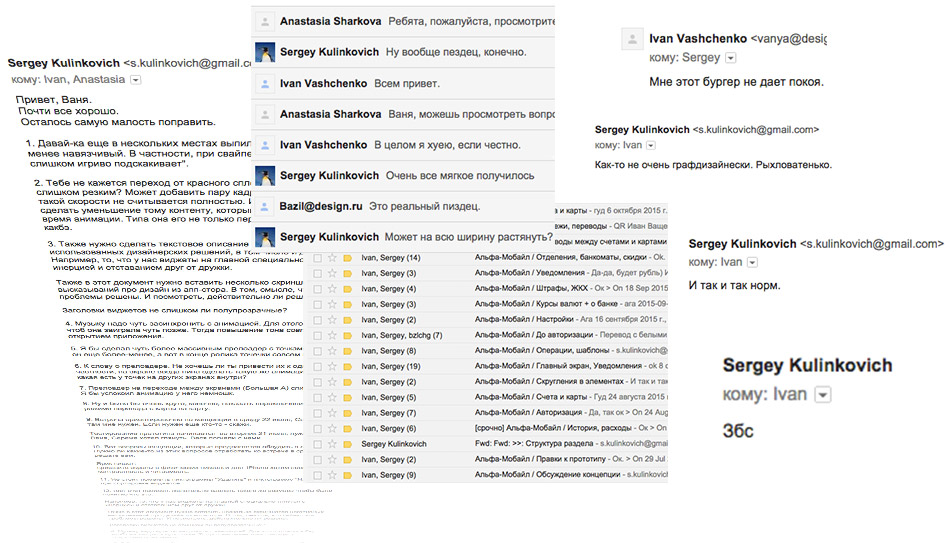Viewport: 950px width, 543px height.
Task: Star the "Счета и карты" thread
Action: [x=331, y=397]
